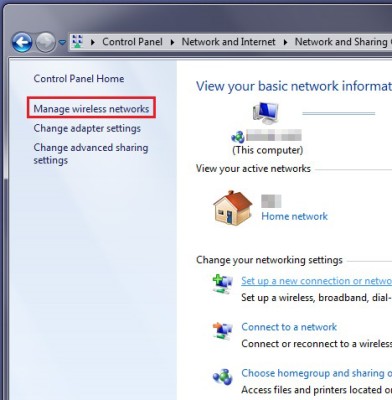Image resolution: width=392 pixels, height=400 pixels.
Task: Click the greyed-out forward arrow button
Action: tap(45, 42)
